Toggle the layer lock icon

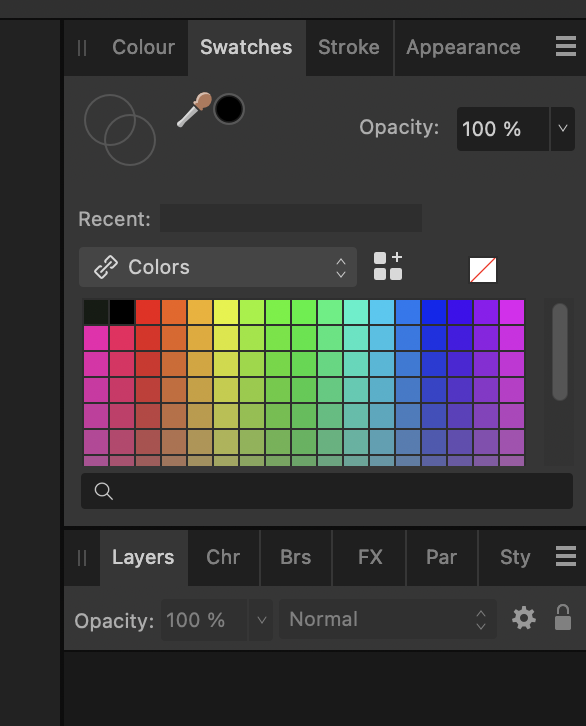coord(563,618)
